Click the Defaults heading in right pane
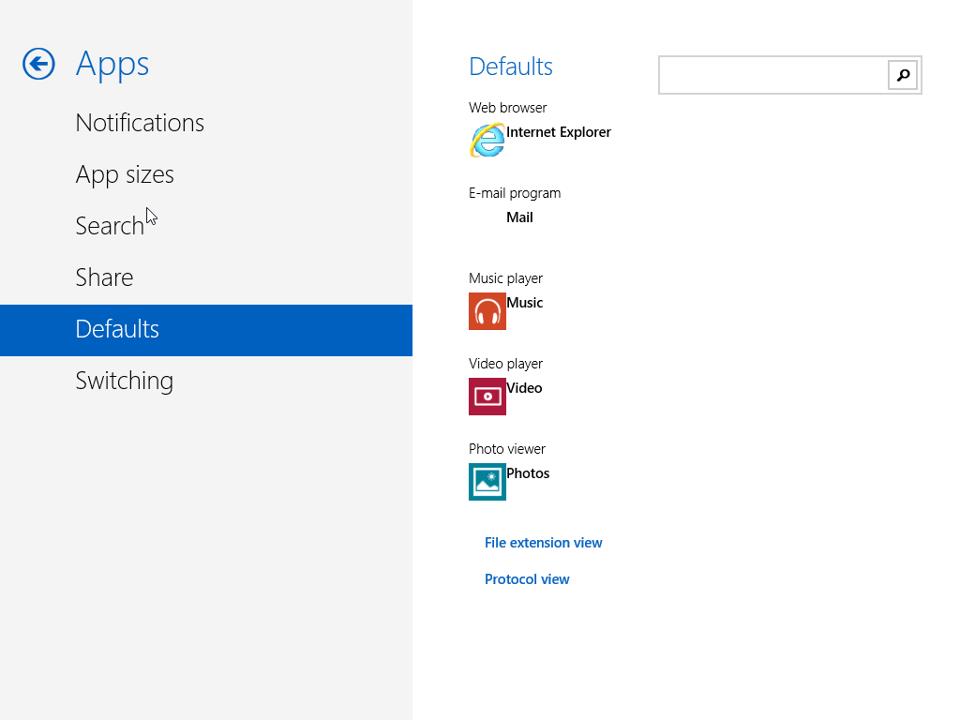The width and height of the screenshot is (960, 720). click(x=511, y=67)
